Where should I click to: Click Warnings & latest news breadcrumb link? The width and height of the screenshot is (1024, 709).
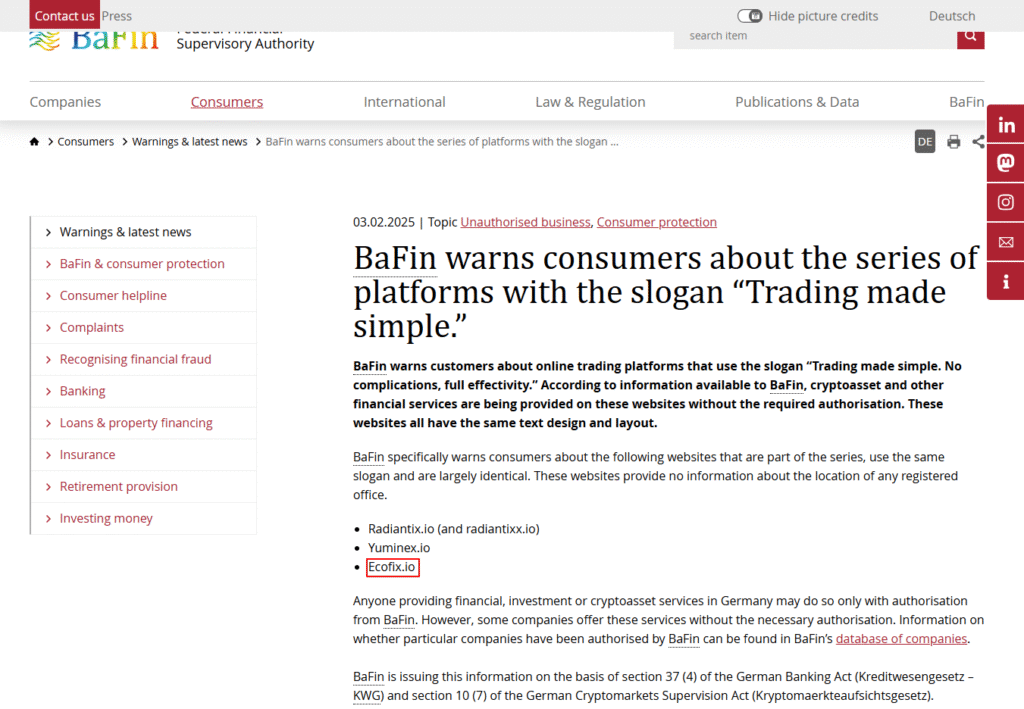click(x=189, y=142)
